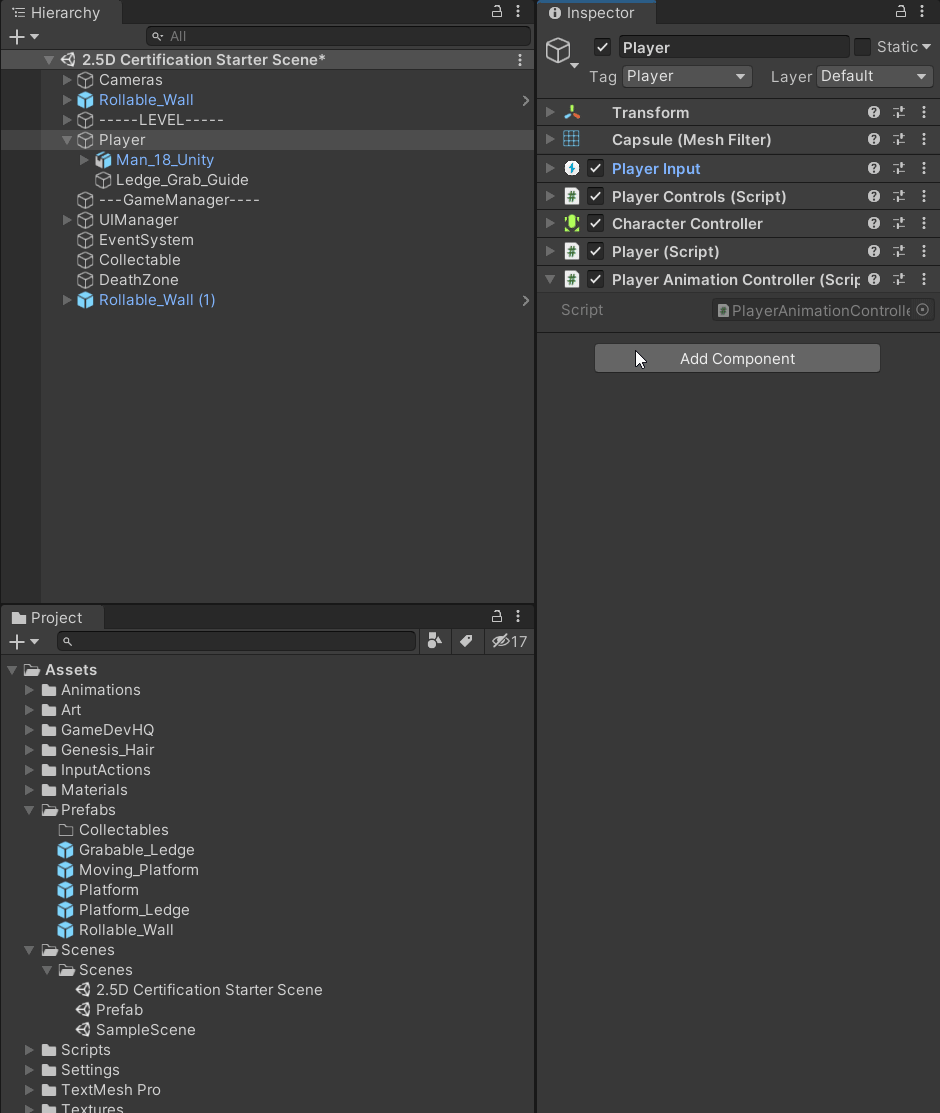
Task: Toggle the Static checkbox for Player
Action: tap(860, 46)
